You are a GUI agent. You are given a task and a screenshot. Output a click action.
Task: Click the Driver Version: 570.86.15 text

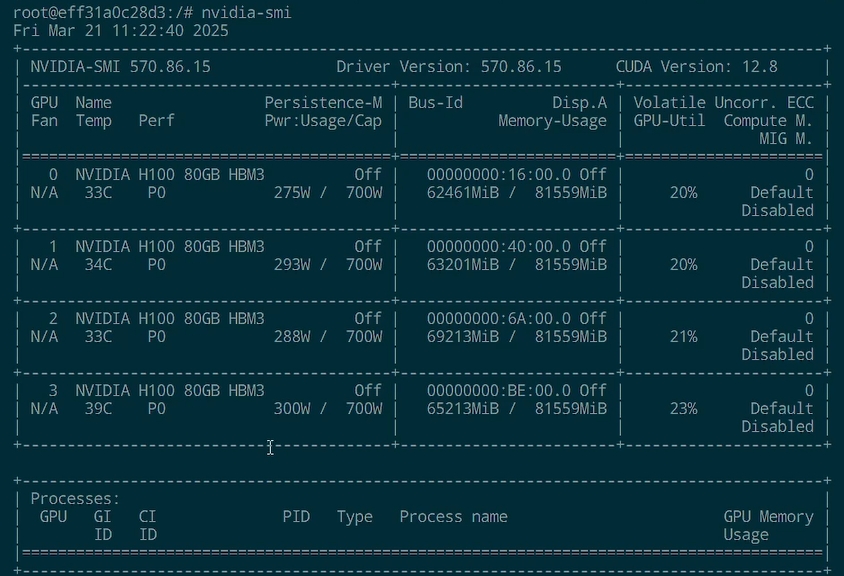click(x=449, y=67)
